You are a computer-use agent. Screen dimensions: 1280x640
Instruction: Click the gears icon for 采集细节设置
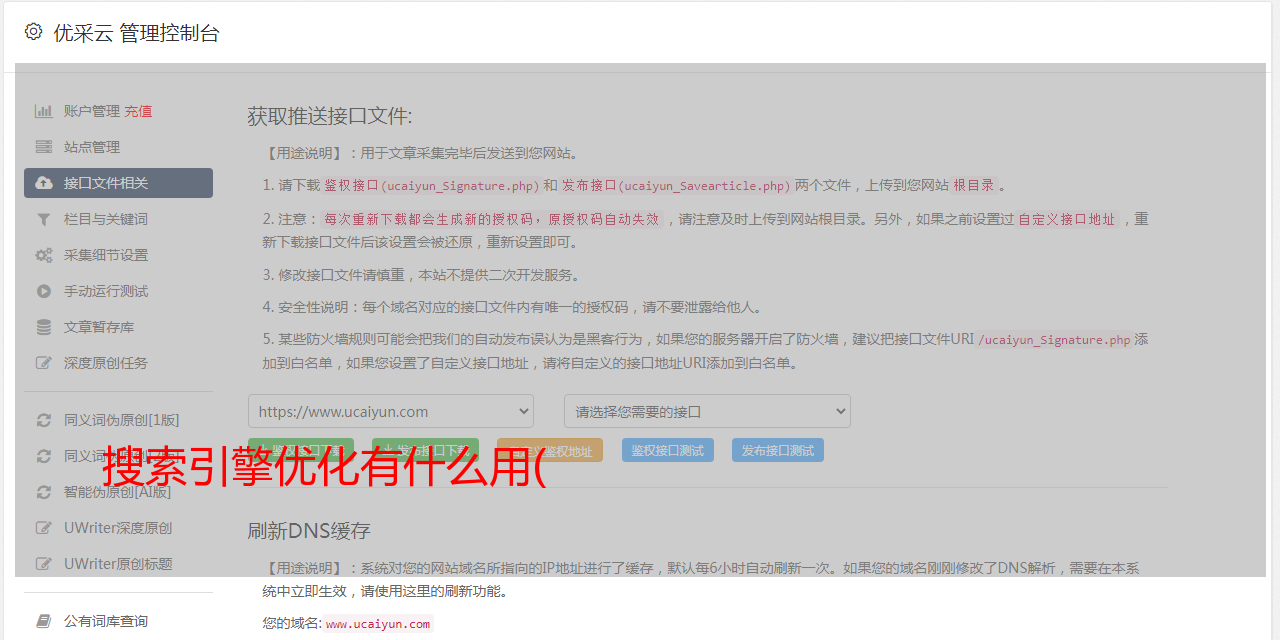[44, 255]
